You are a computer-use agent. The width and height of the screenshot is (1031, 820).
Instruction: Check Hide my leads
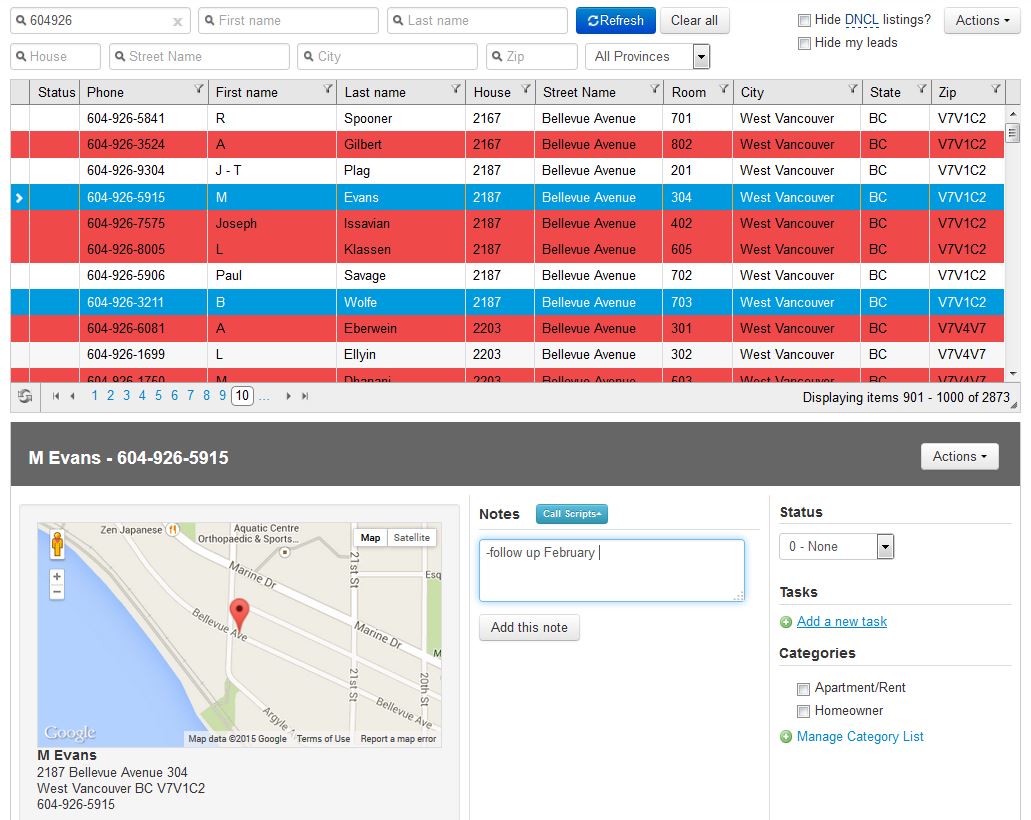803,43
